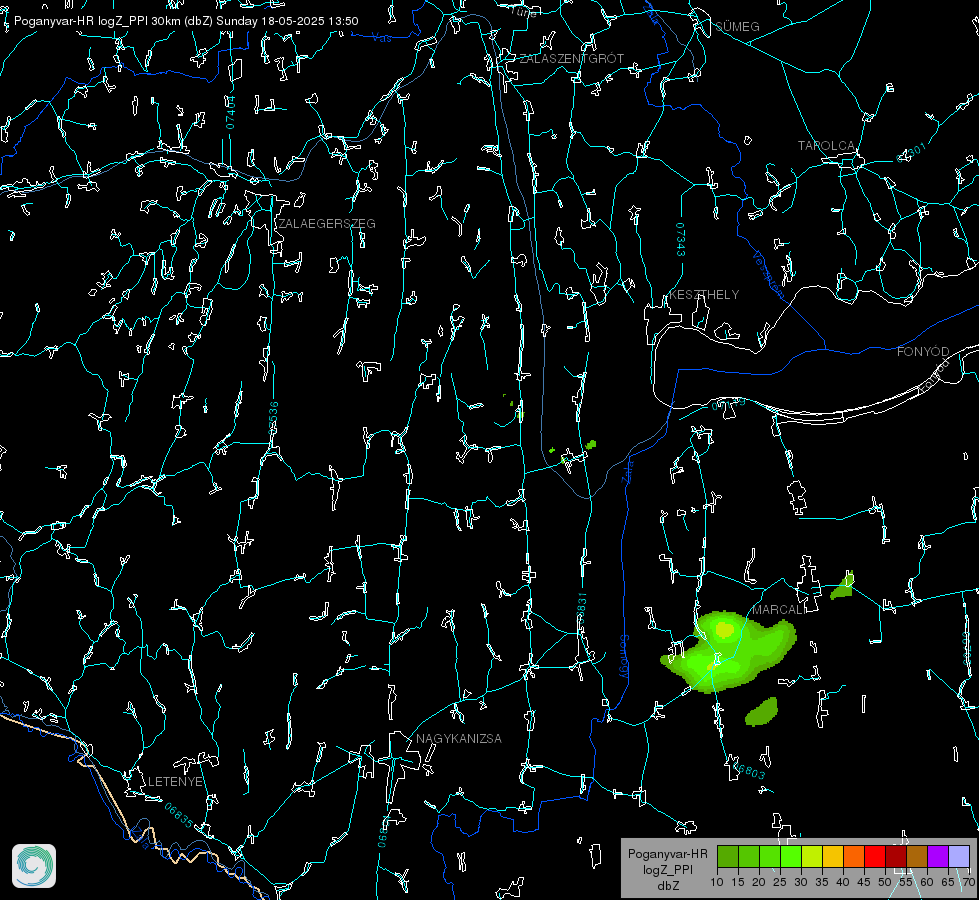Select the ZALAEGERSZEG city label

(327, 224)
